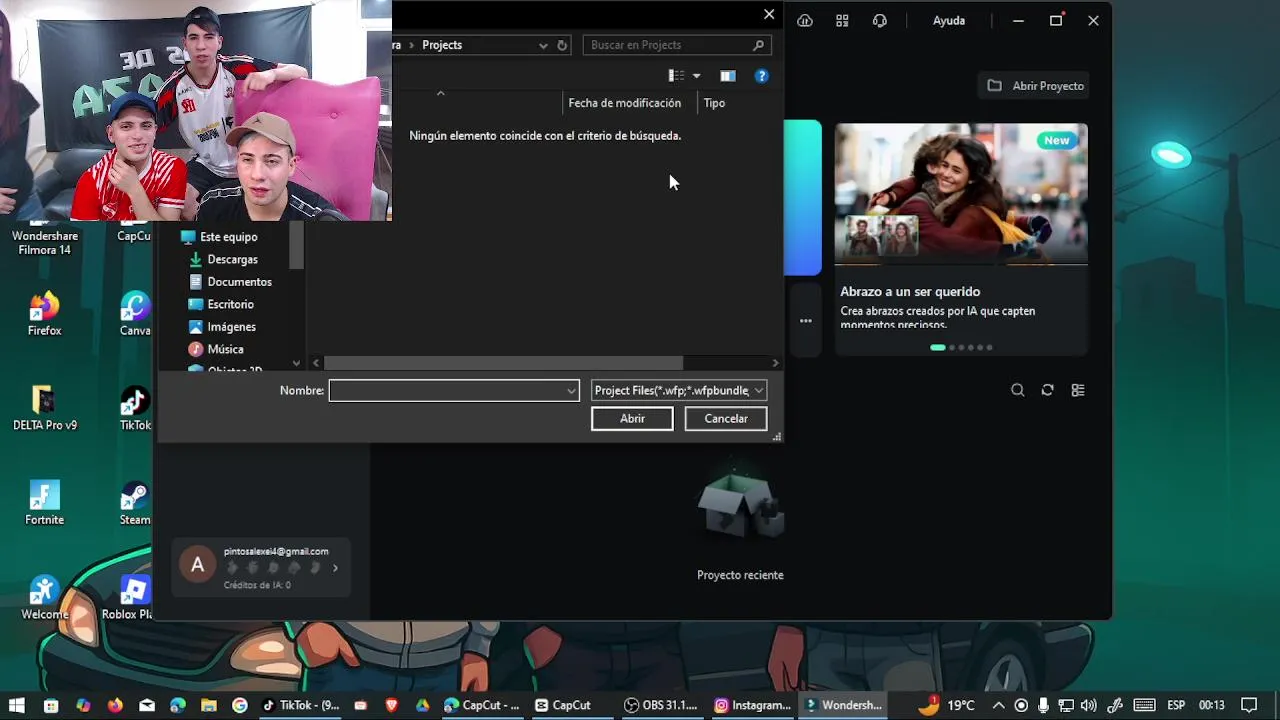
Task: Click the blue help icon in dialog
Action: coord(762,76)
